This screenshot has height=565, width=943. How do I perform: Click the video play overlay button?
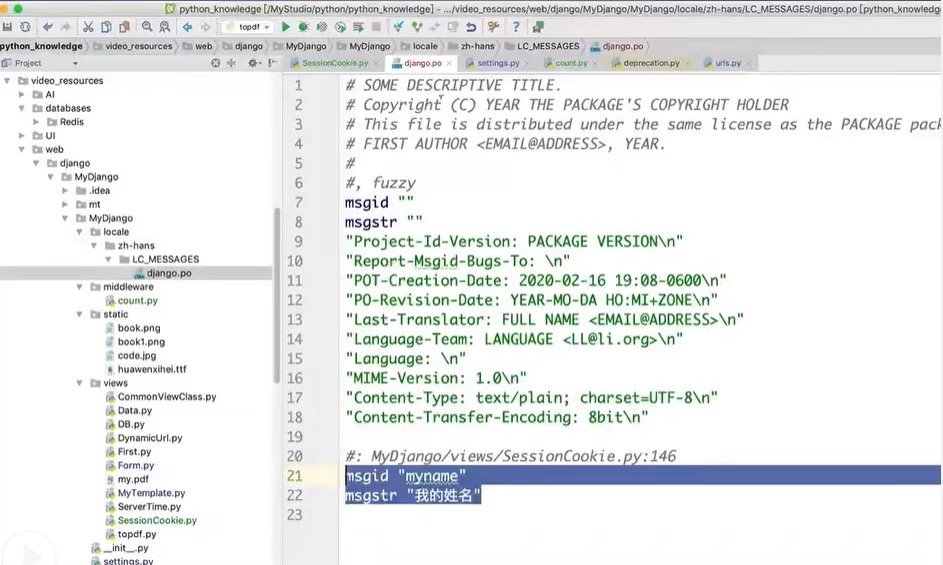pyautogui.click(x=28, y=555)
